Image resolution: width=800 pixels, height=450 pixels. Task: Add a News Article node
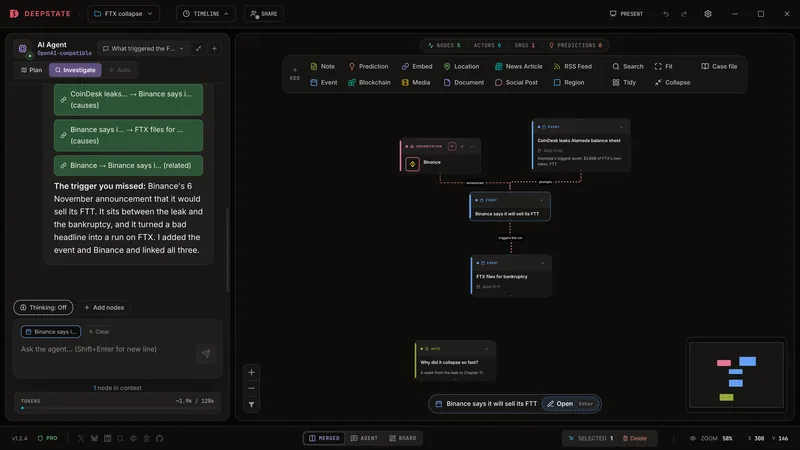click(518, 66)
